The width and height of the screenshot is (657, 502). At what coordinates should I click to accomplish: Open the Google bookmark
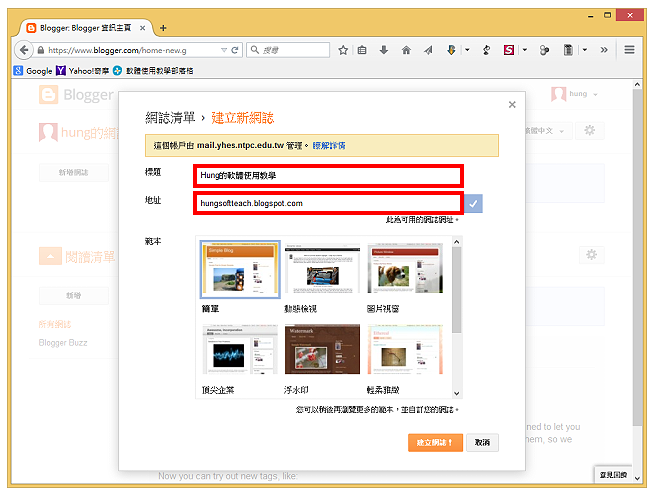click(33, 71)
